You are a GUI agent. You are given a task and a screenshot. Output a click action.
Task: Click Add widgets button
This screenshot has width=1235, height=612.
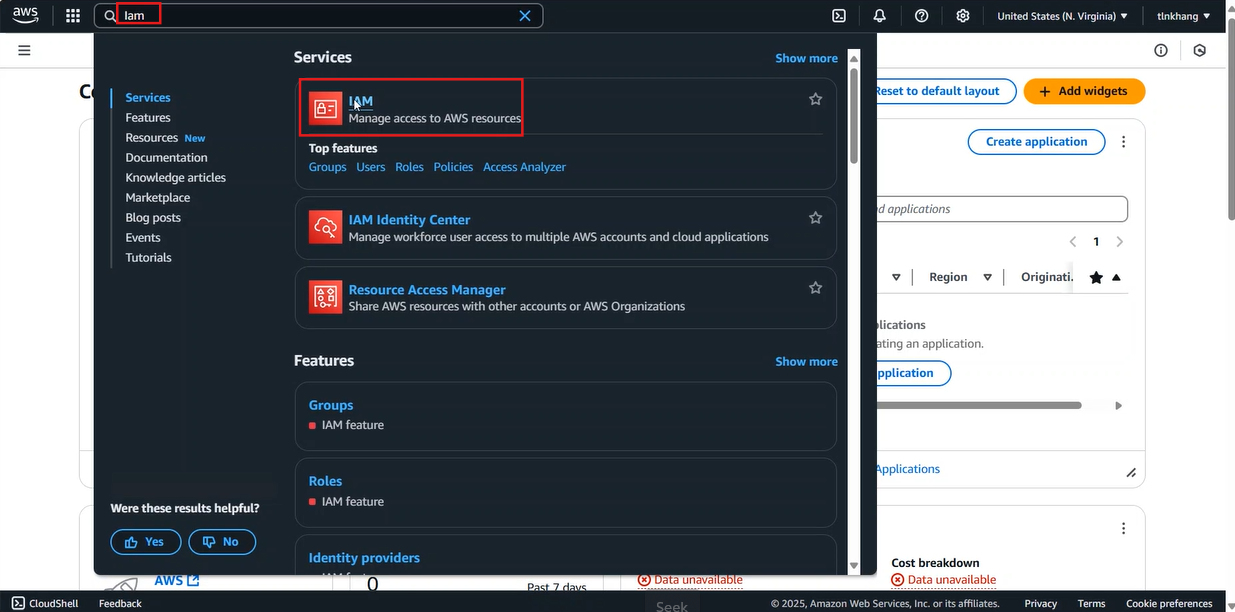click(1084, 91)
